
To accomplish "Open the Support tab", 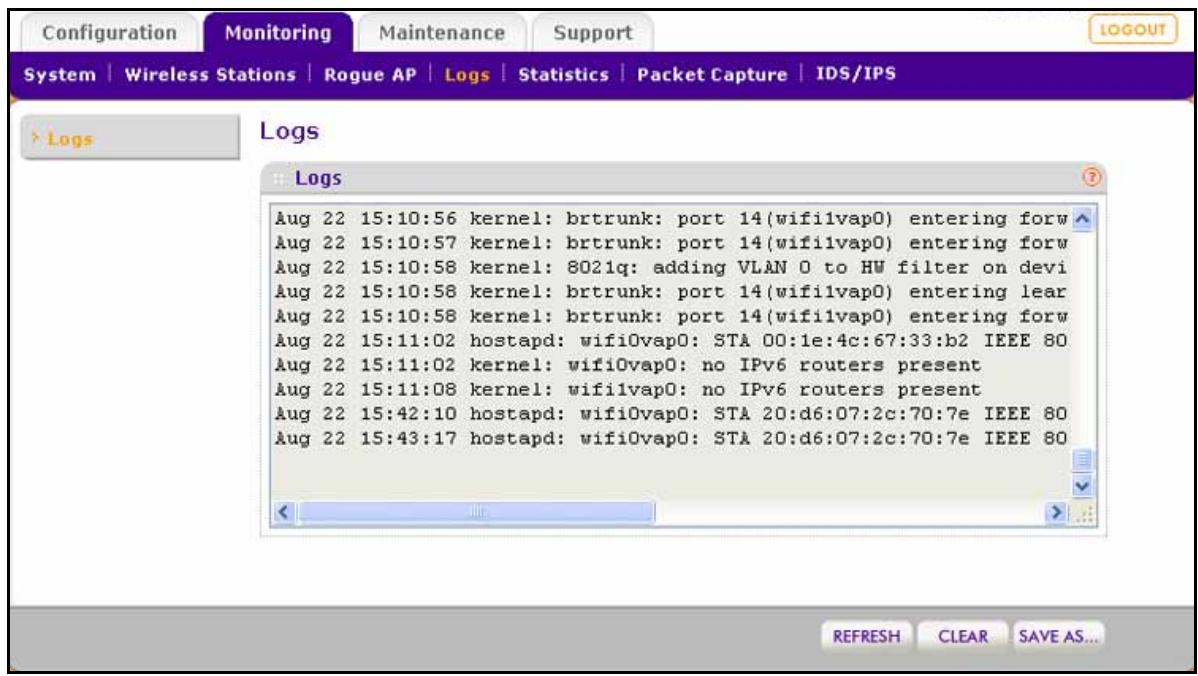I will click(592, 33).
